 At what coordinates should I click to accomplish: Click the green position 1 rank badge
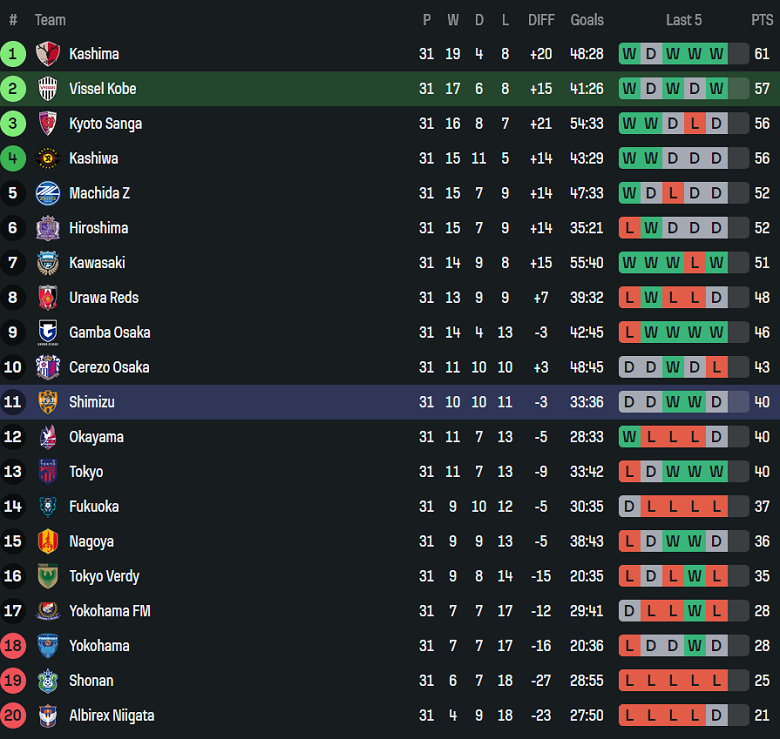(13, 54)
